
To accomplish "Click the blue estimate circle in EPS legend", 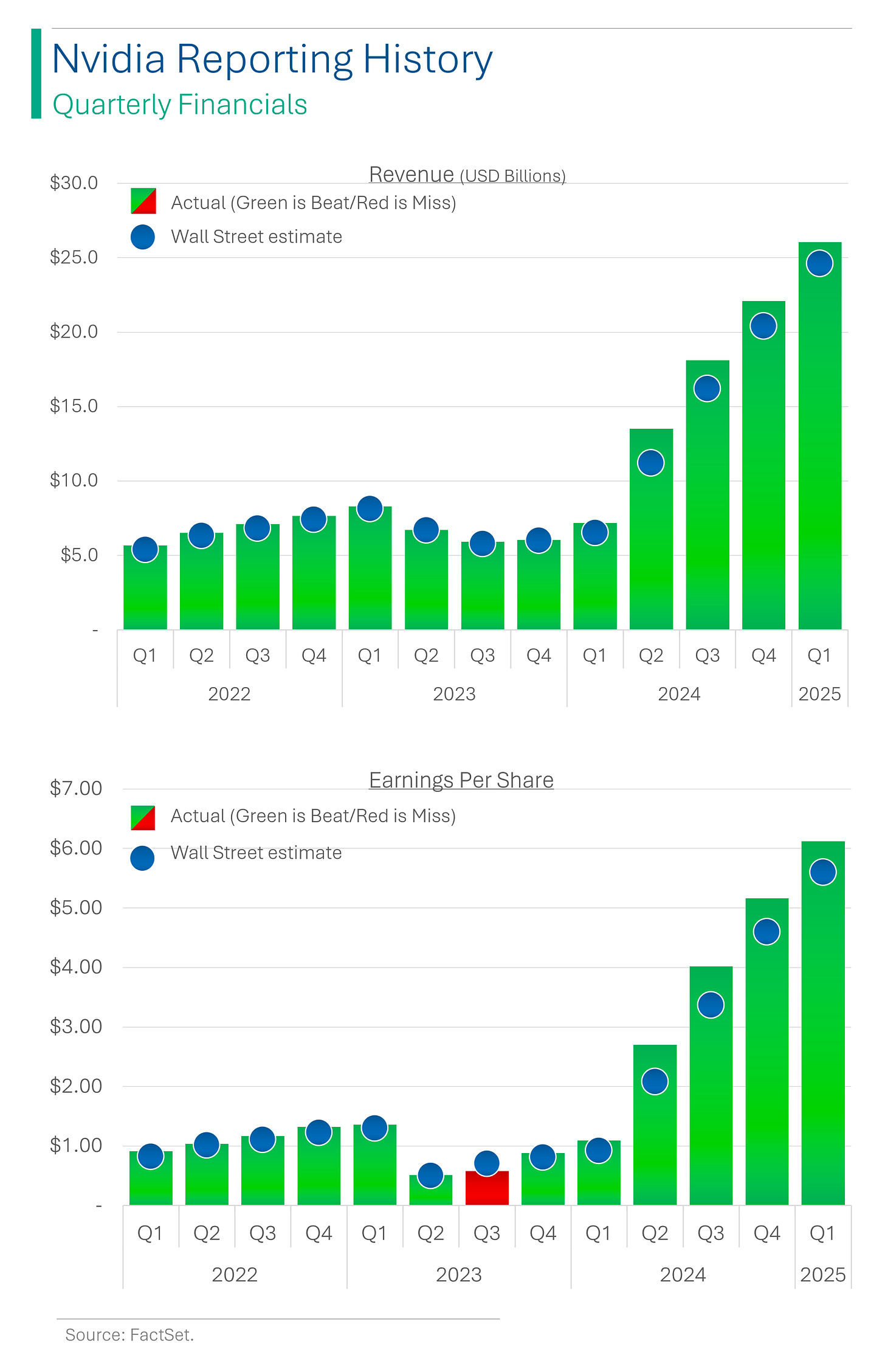I will 142,858.
